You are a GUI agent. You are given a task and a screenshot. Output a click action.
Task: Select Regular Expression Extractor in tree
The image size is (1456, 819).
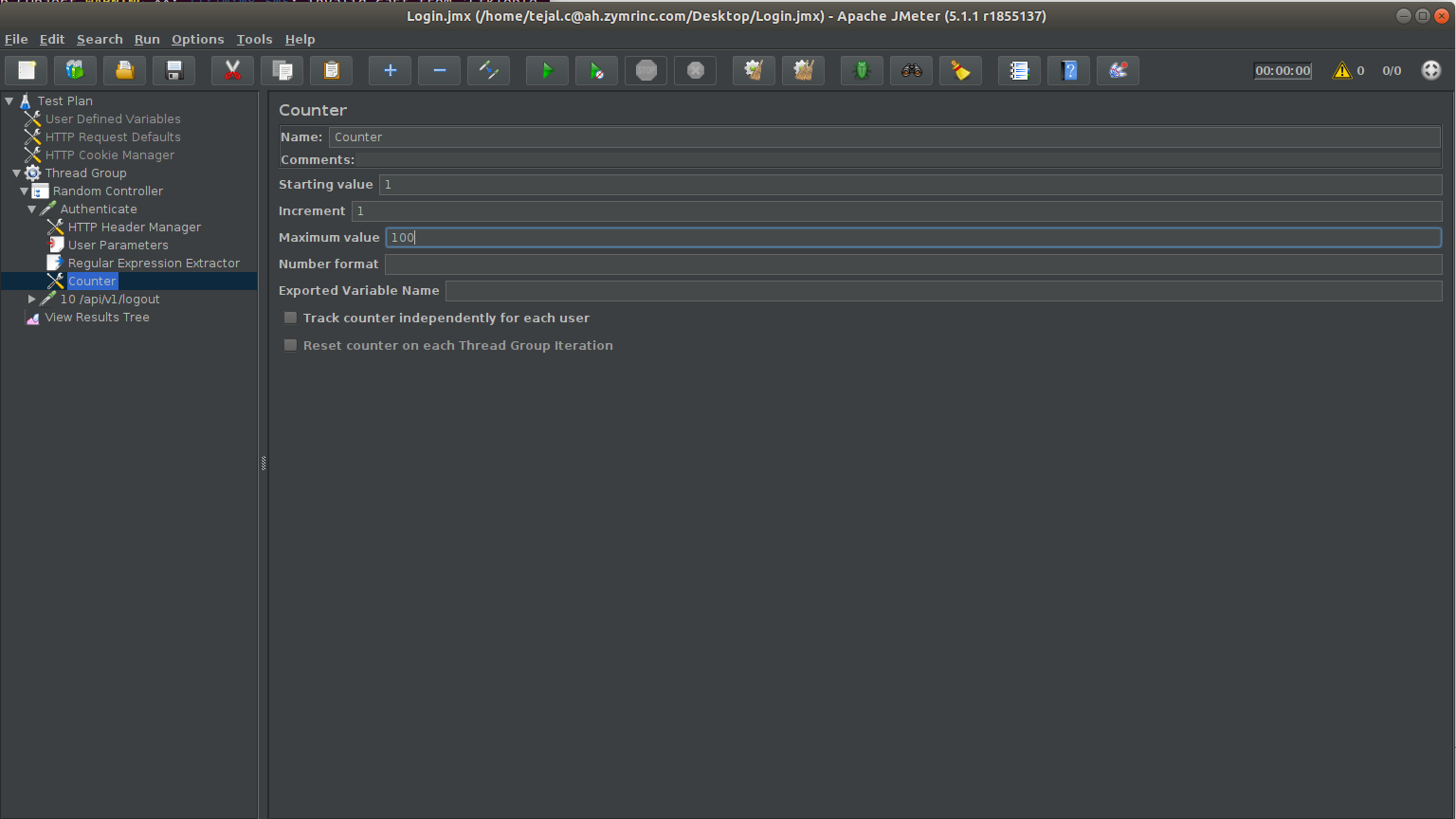[154, 263]
